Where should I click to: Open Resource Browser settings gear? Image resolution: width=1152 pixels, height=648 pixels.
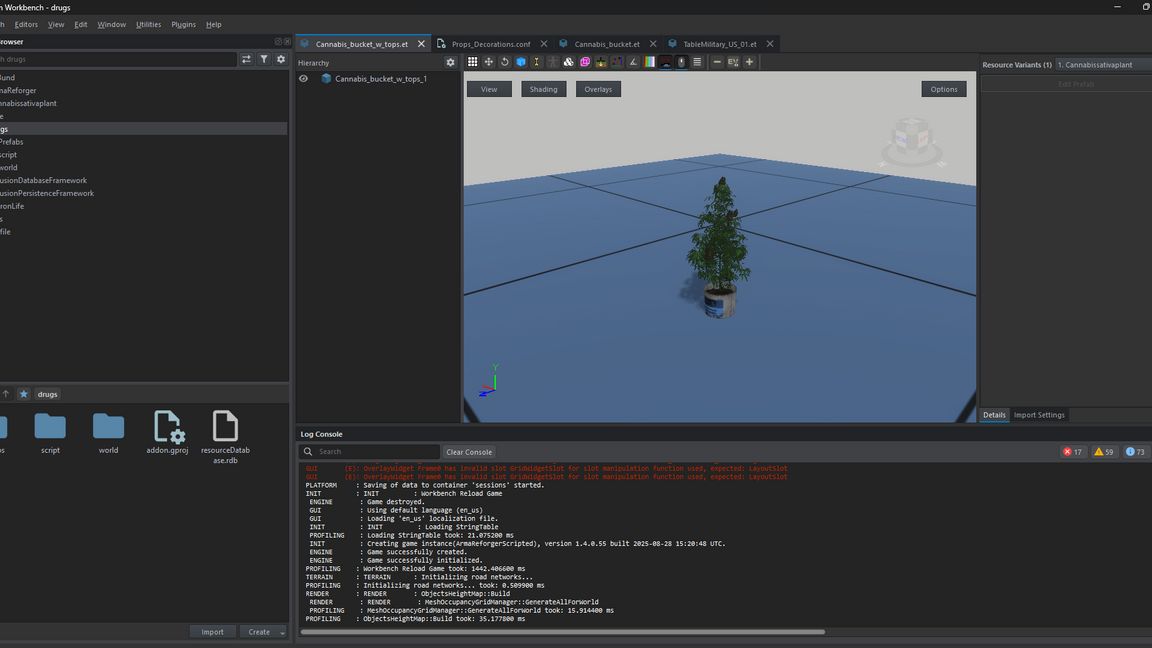pyautogui.click(x=281, y=59)
